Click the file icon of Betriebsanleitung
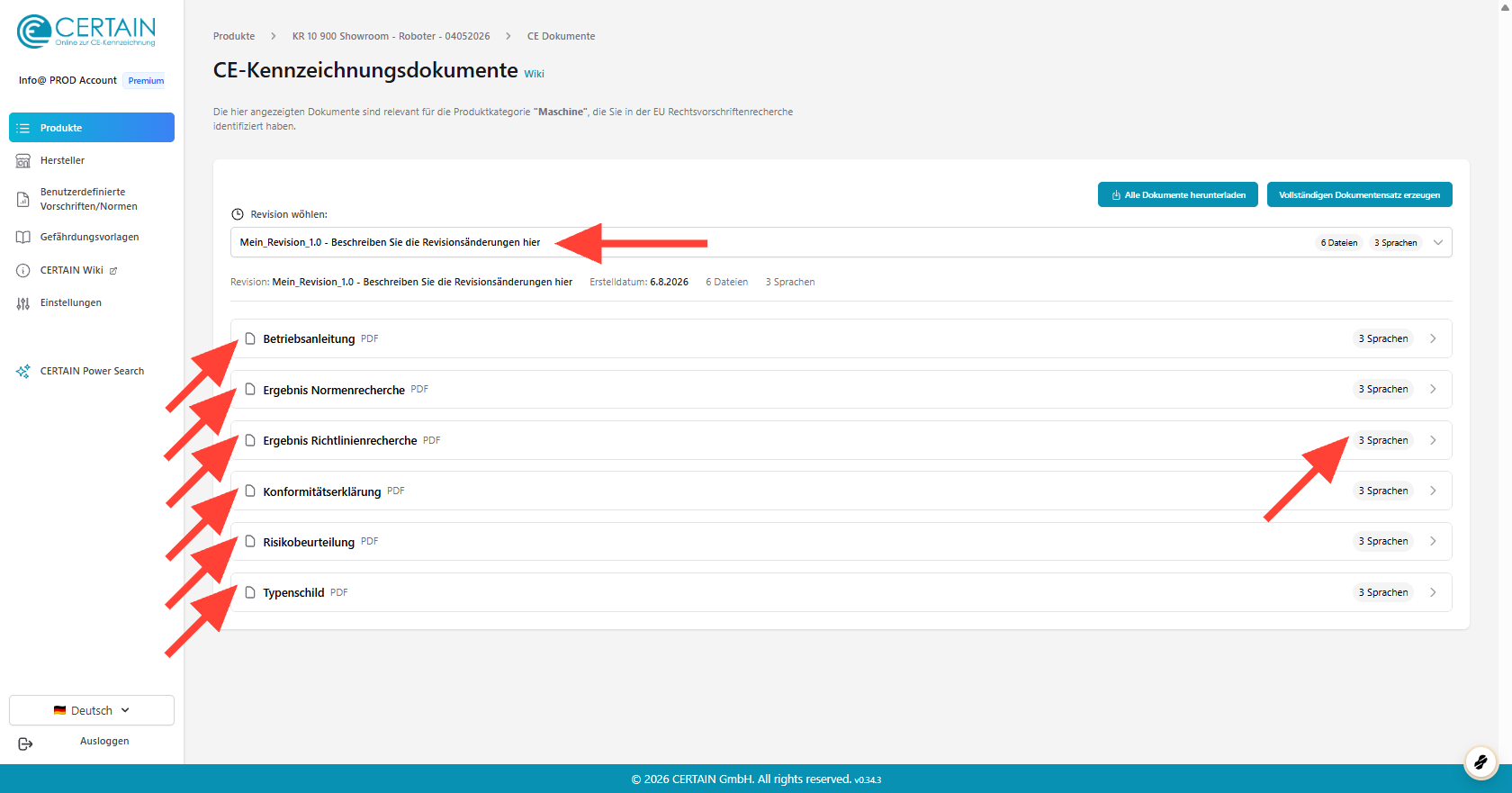 click(250, 338)
